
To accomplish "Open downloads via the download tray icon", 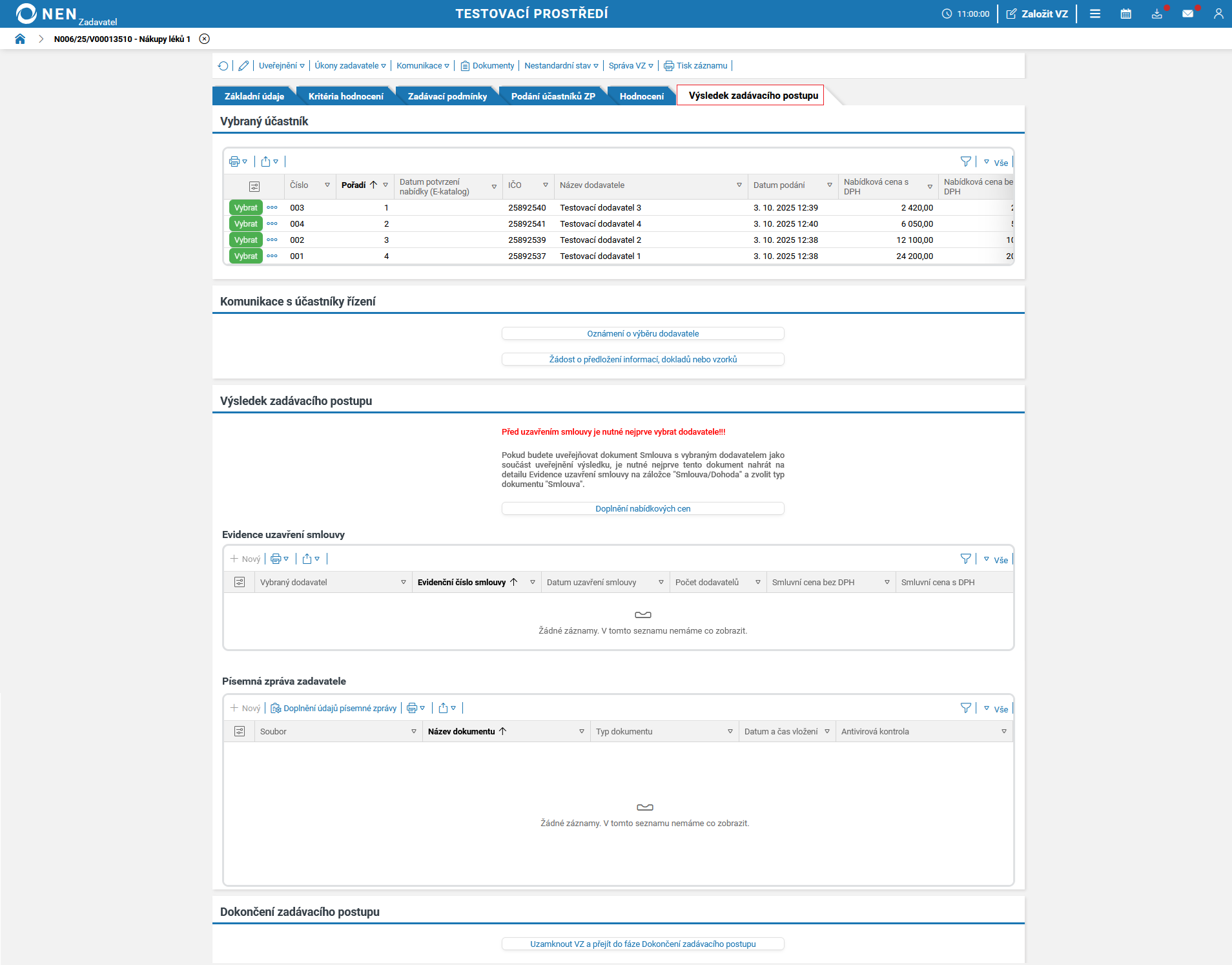I will pos(1157,14).
